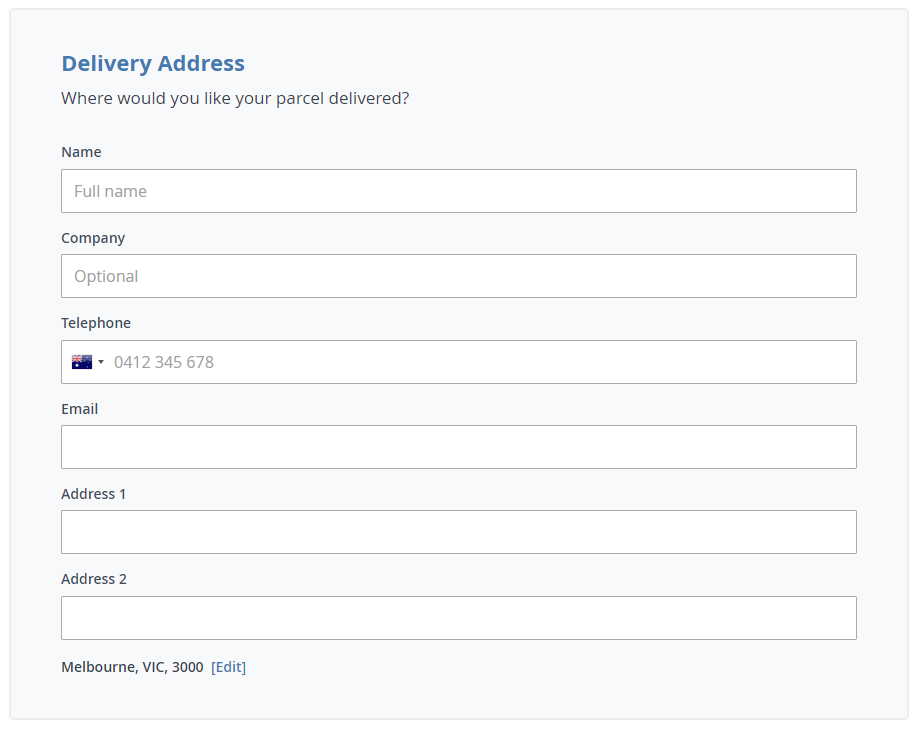Click the Australian flag icon

click(81, 362)
